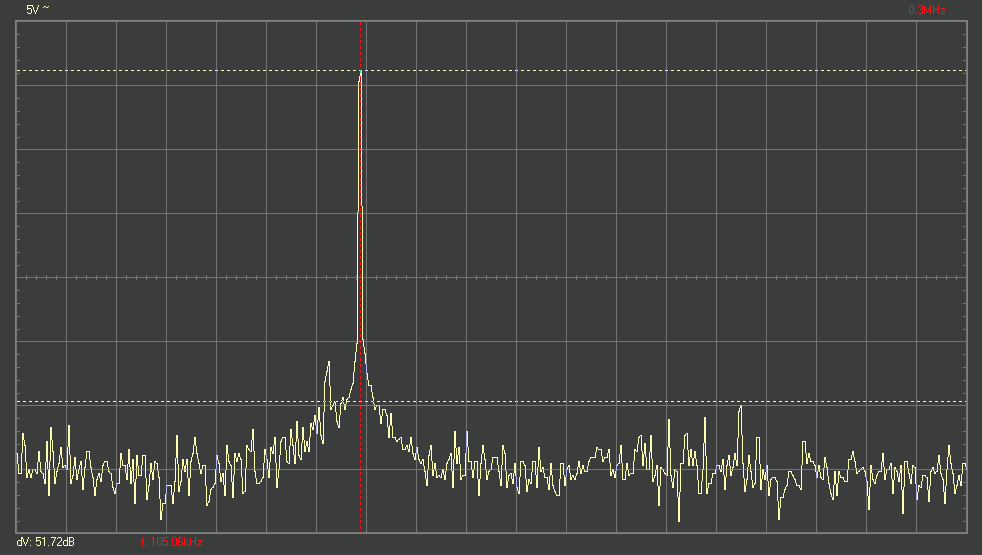982x555 pixels.
Task: Click where red cursor crosses upper yellow cursor
Action: tap(360, 71)
